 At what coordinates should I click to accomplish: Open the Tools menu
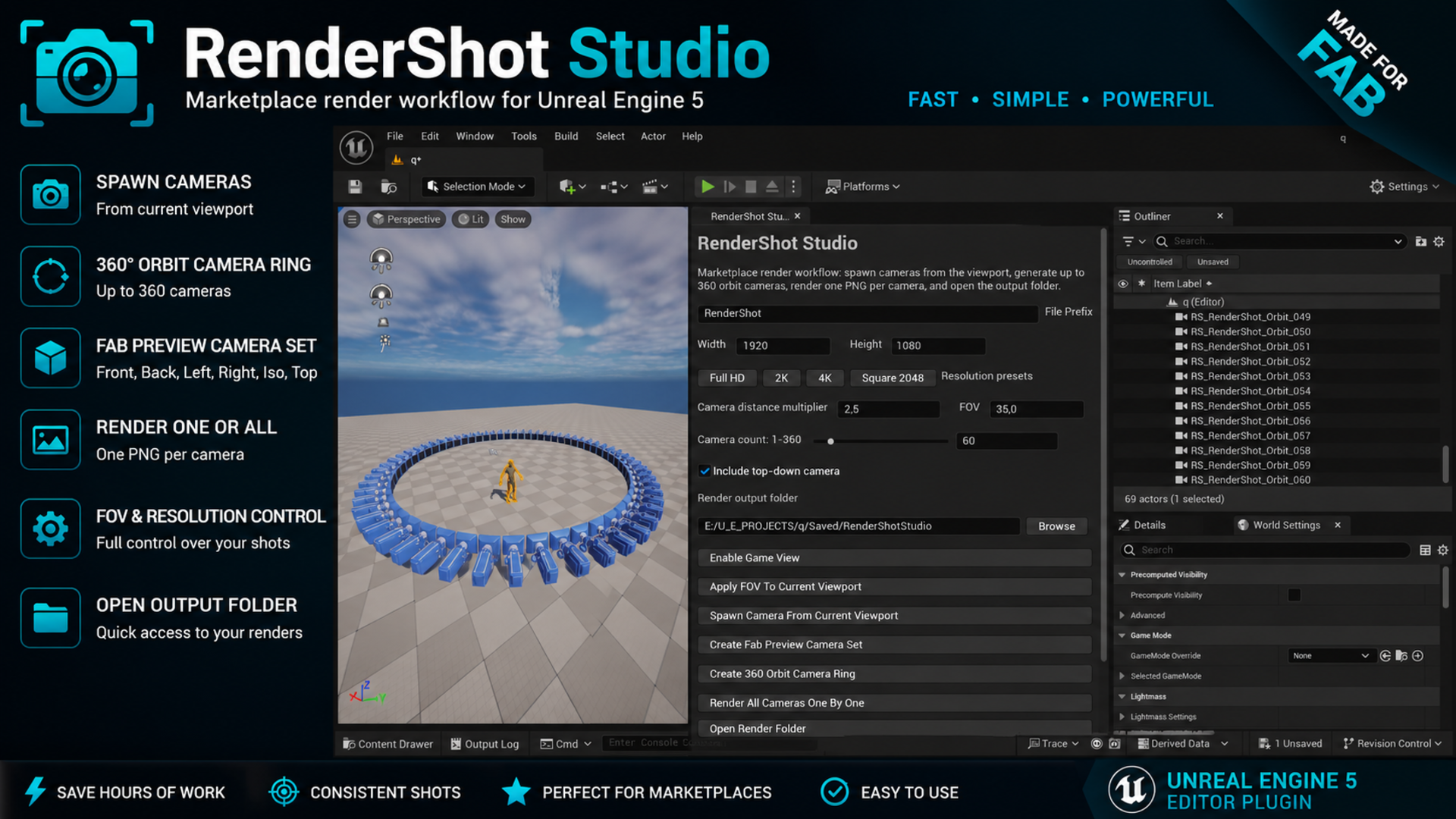[x=524, y=136]
